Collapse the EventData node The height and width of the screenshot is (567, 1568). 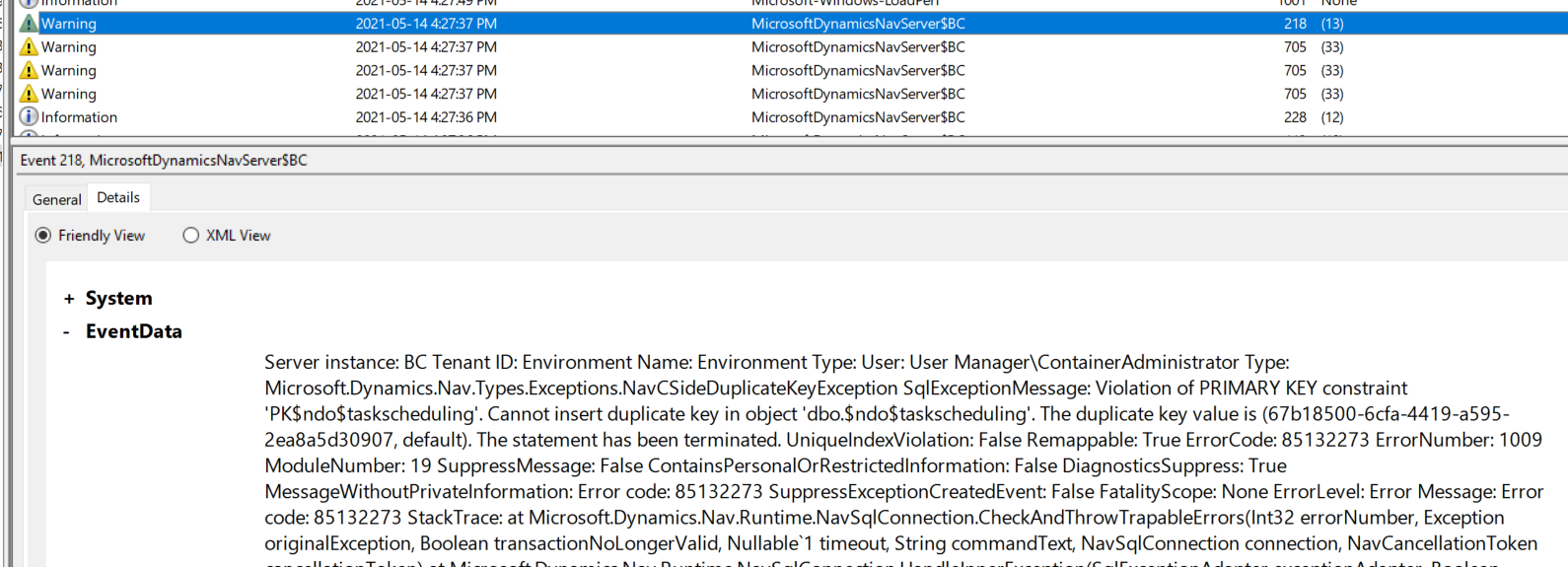66,332
